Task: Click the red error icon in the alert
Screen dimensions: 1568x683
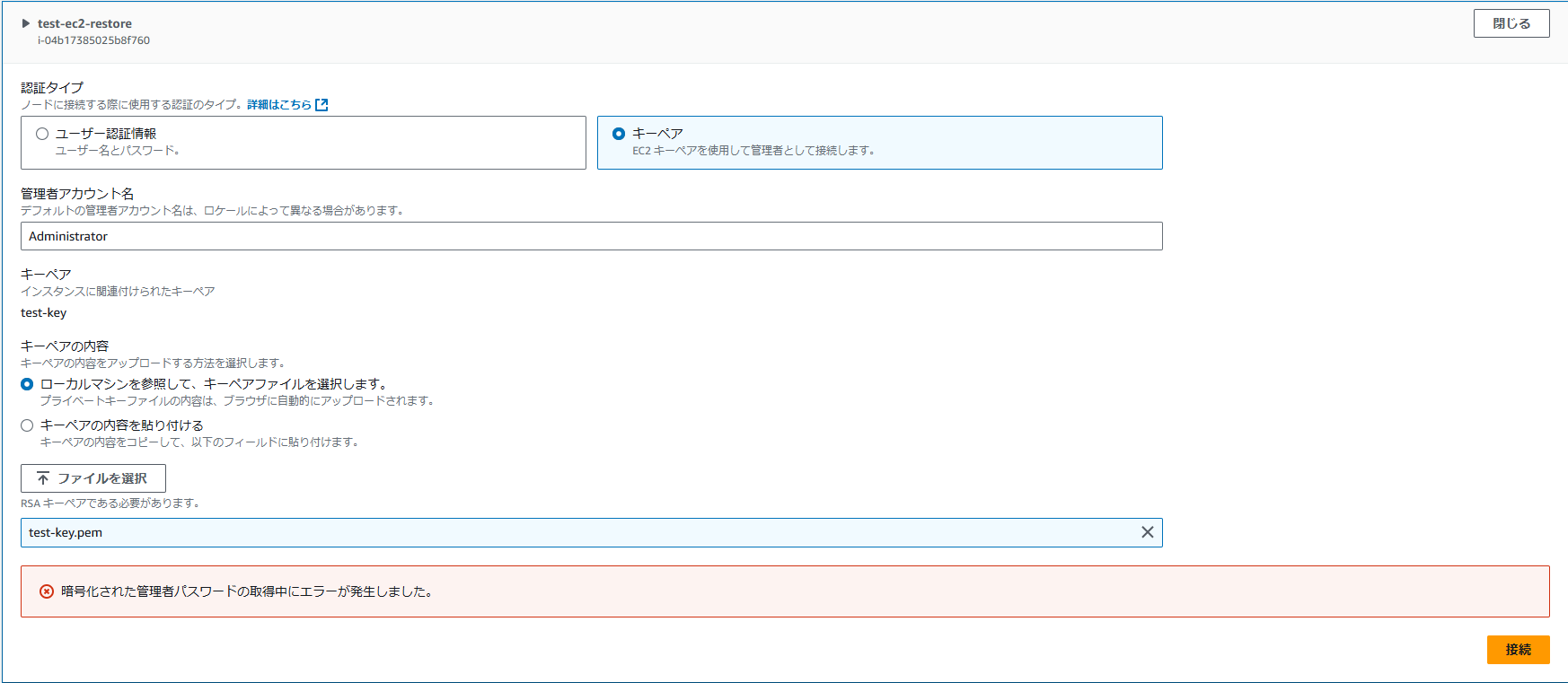Action: [47, 591]
